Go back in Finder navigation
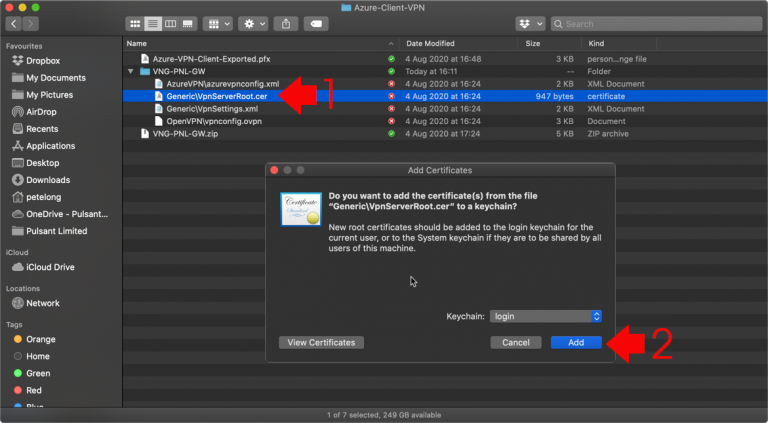Image resolution: width=768 pixels, height=423 pixels. pyautogui.click(x=14, y=24)
